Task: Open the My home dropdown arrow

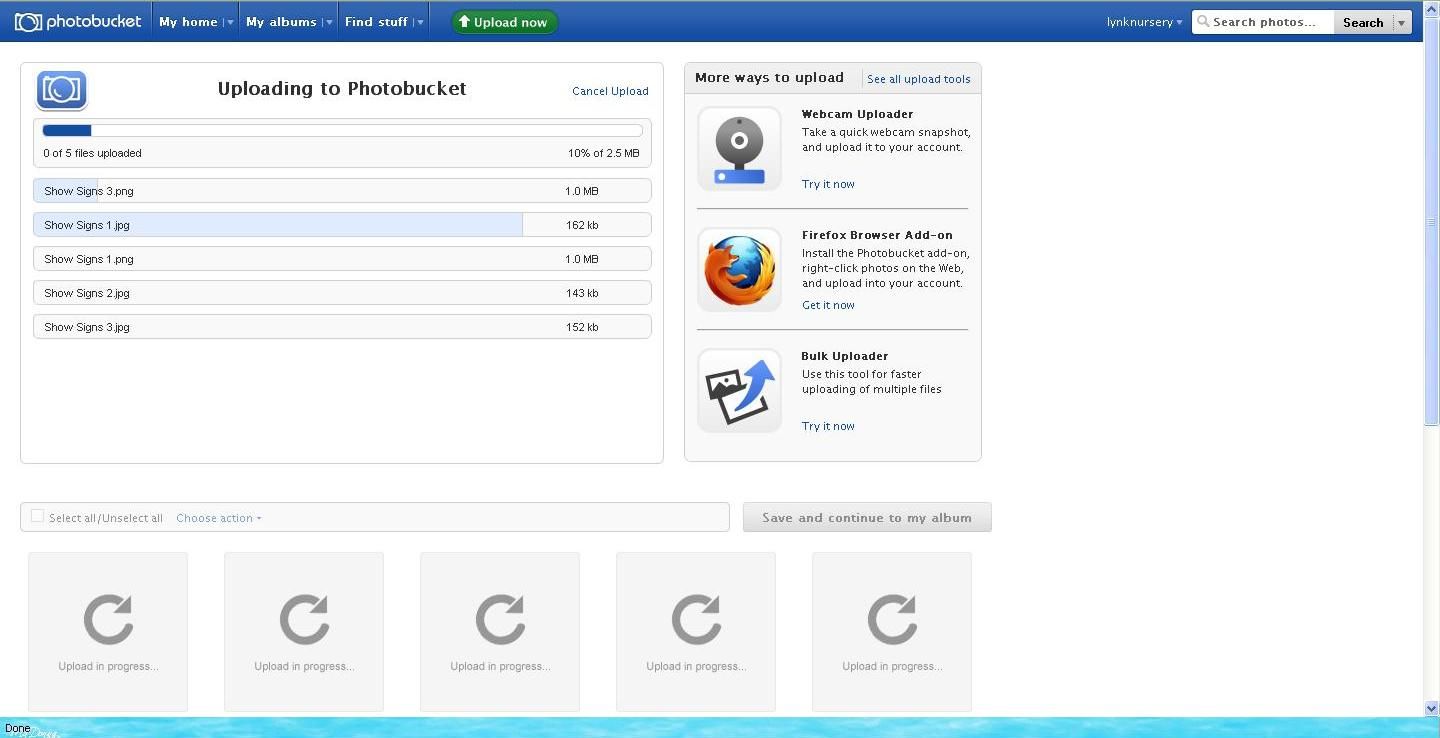Action: click(229, 22)
